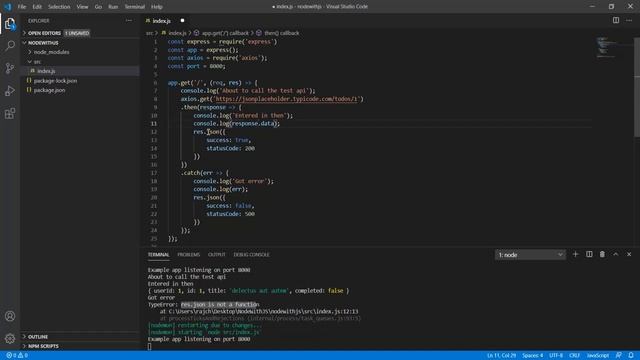Open the Run menu

(113, 7)
